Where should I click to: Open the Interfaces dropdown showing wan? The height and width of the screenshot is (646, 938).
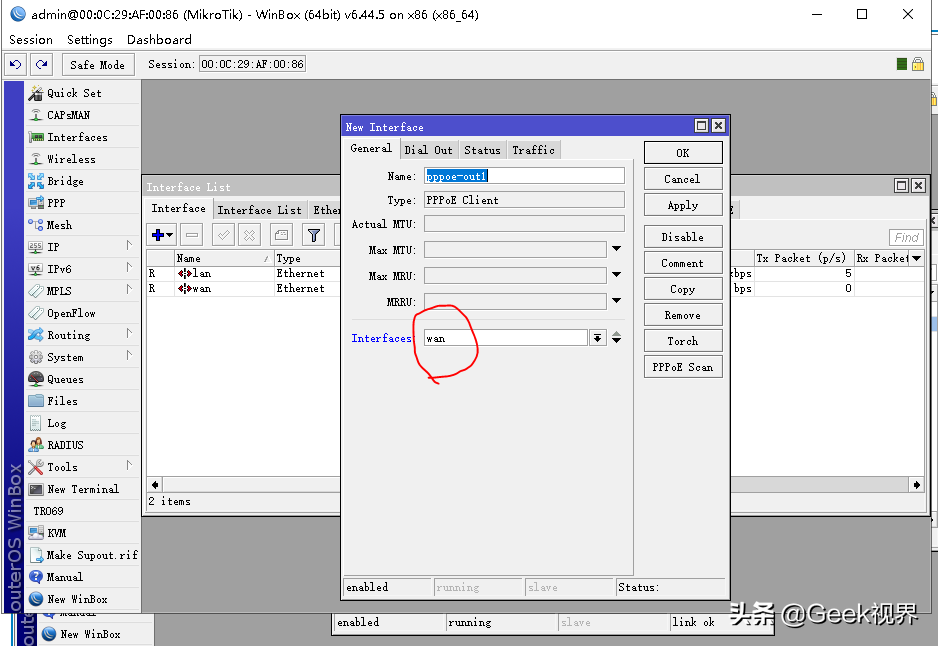pyautogui.click(x=597, y=338)
